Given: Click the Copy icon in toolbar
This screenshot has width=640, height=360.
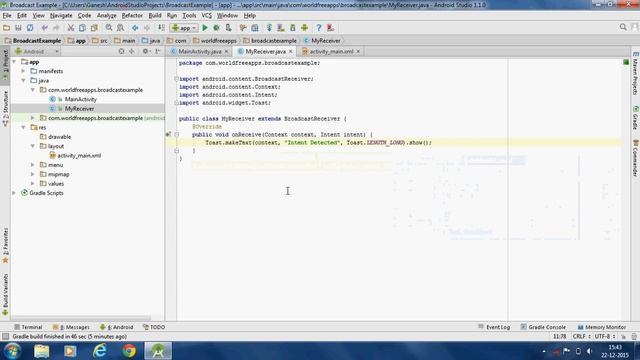Looking at the screenshot, I should (x=82, y=28).
